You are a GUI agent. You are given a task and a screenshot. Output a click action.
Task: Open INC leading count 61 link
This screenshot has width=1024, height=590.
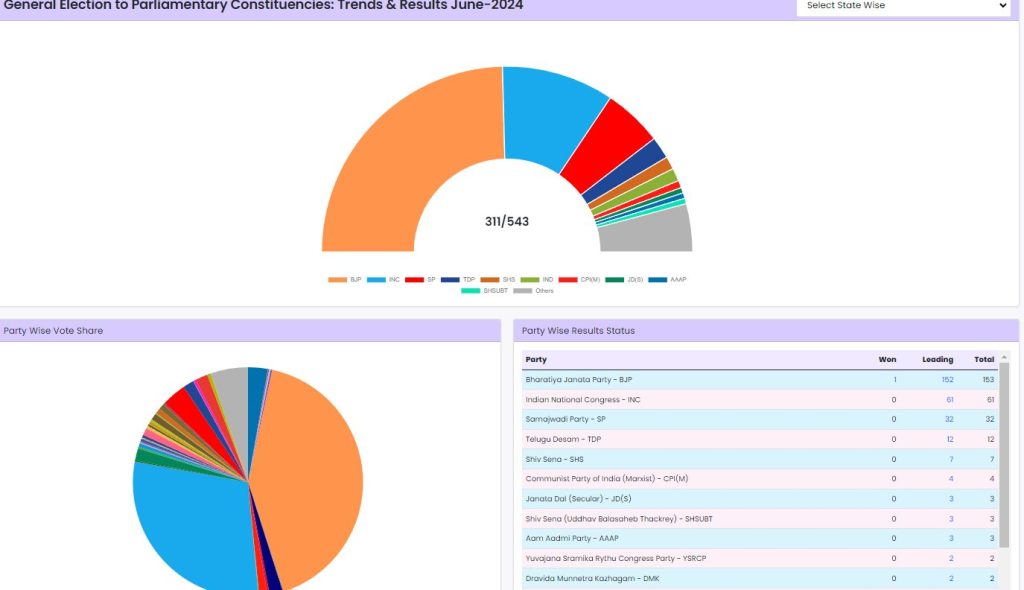click(949, 400)
